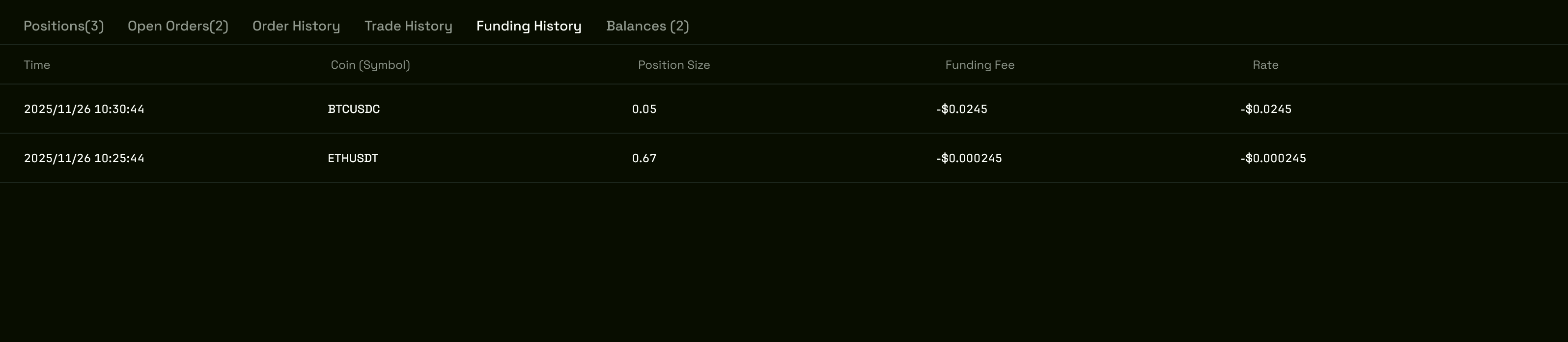The image size is (1568, 342).
Task: Click the Rate column header
Action: 1265,65
